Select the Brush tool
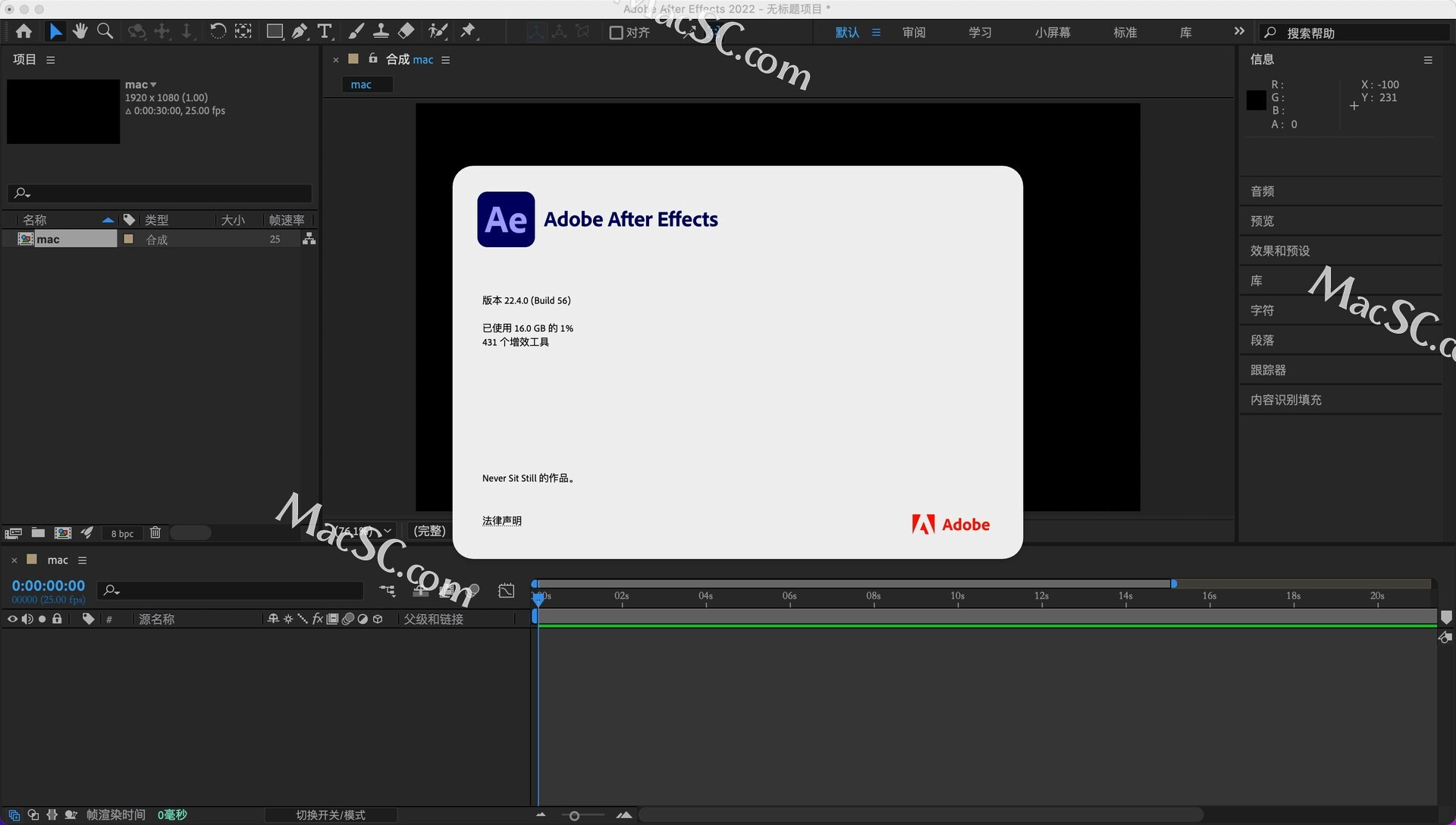 [x=356, y=31]
